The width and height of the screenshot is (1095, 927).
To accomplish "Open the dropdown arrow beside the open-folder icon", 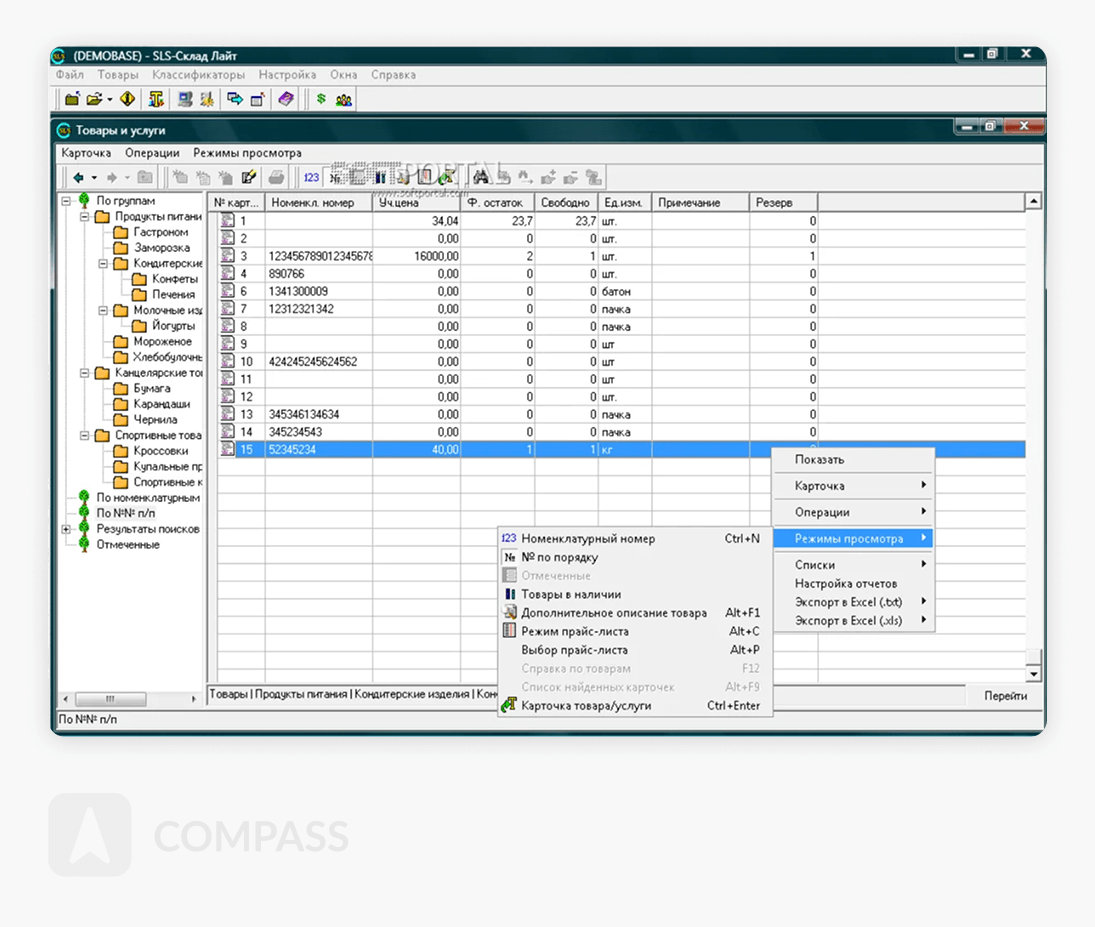I will pyautogui.click(x=109, y=99).
